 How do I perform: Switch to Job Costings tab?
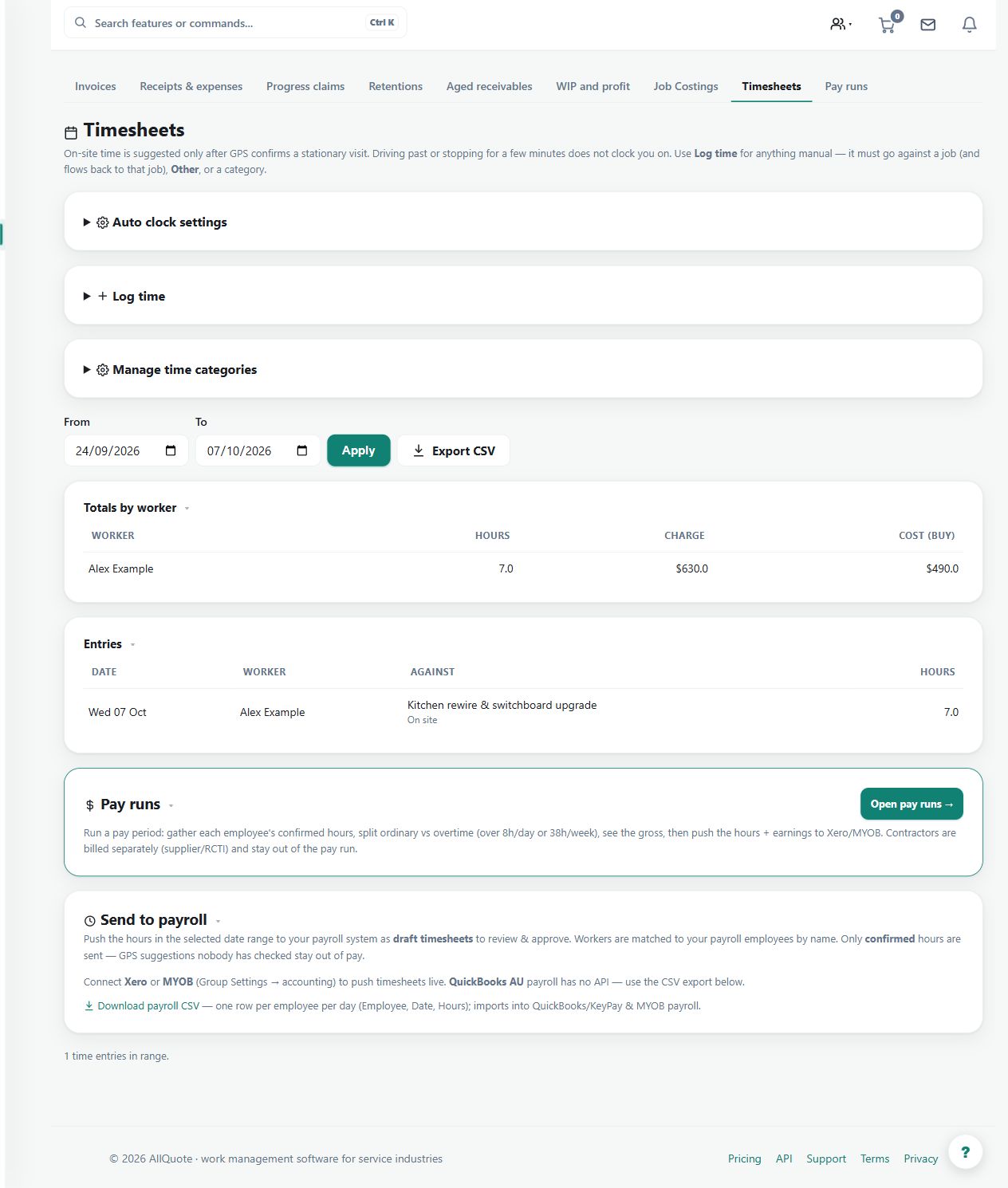tap(686, 86)
